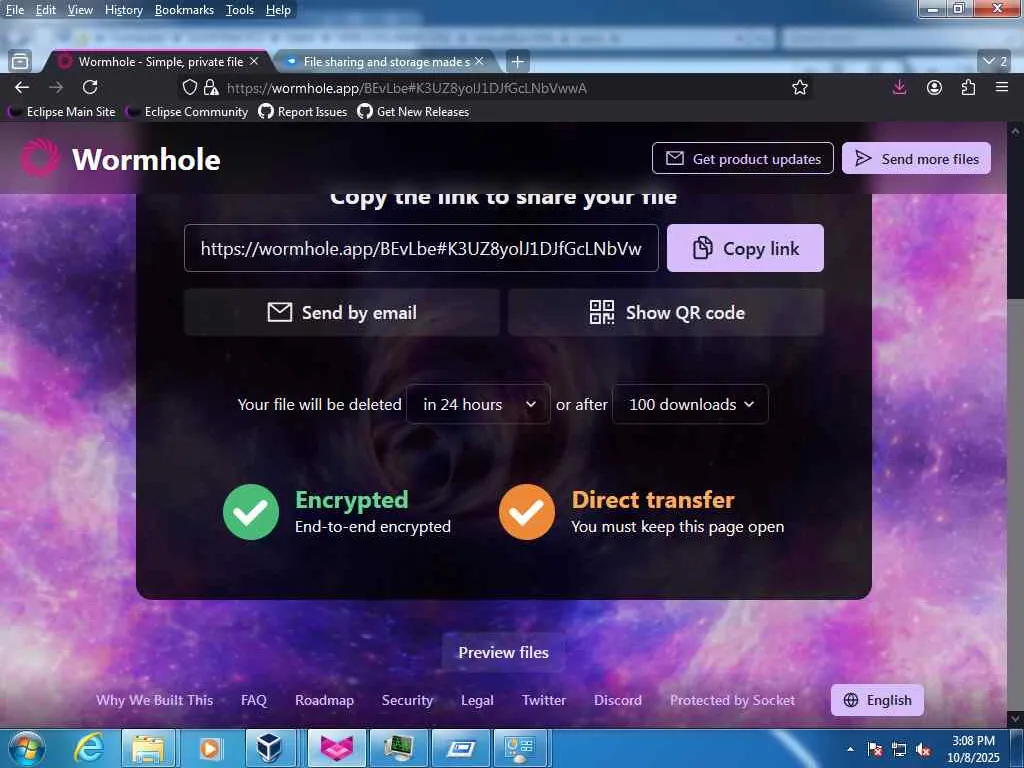
Task: Expand the list all tabs chevron
Action: tap(995, 61)
